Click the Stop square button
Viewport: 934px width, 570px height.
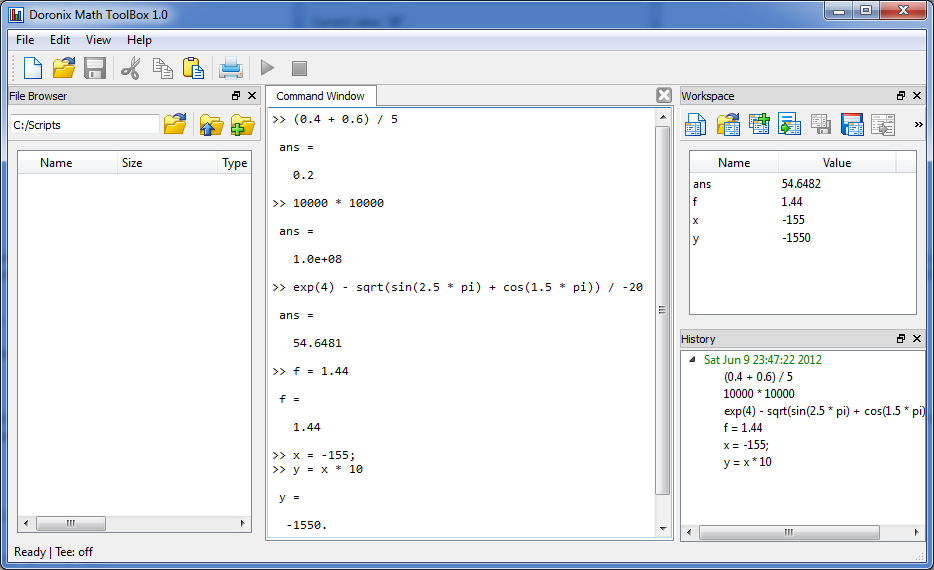(x=299, y=68)
